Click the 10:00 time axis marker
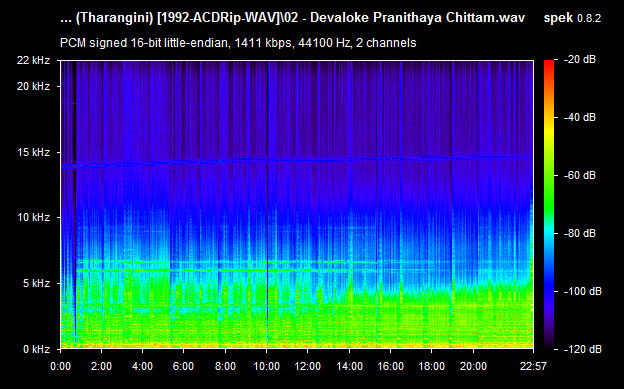The image size is (624, 389). coord(267,366)
